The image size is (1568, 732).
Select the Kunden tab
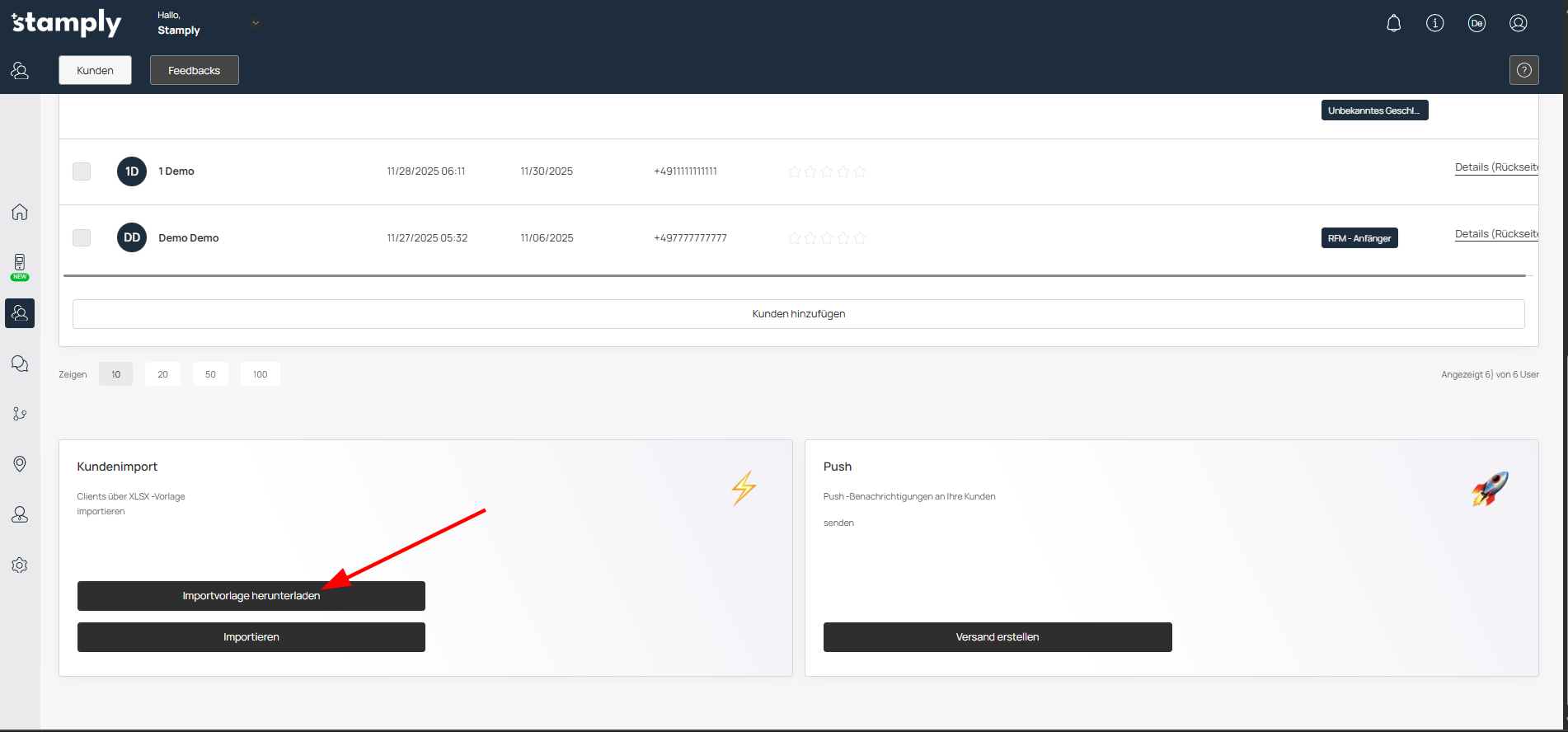(95, 70)
